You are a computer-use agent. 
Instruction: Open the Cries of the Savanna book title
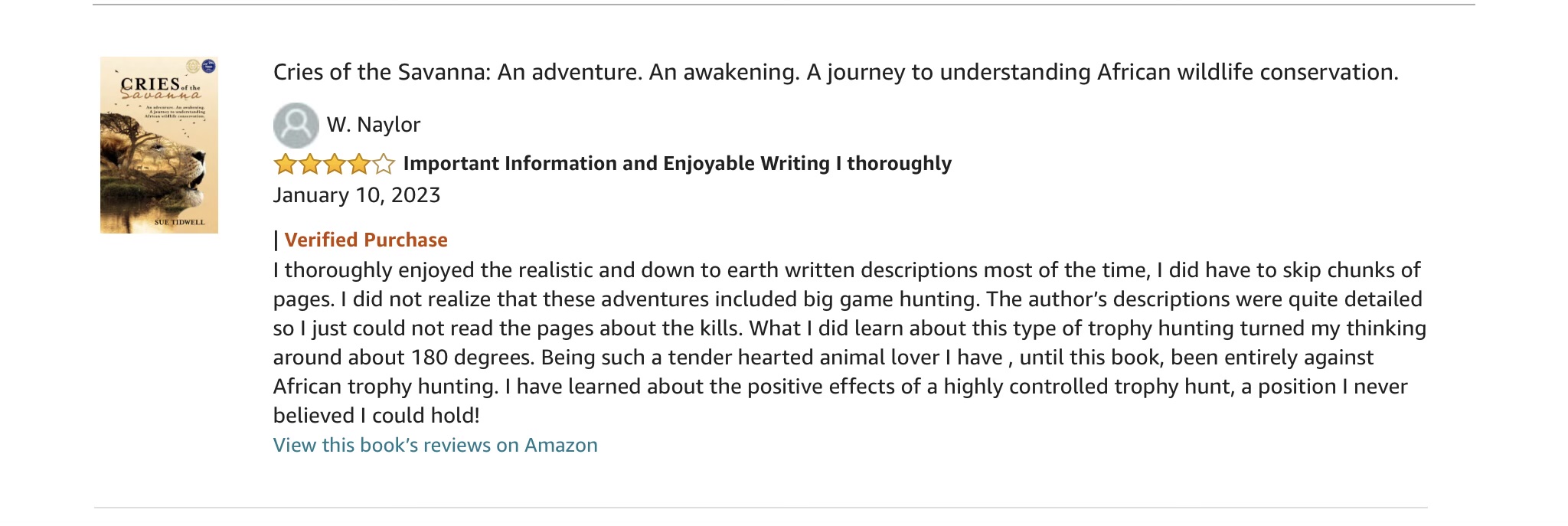tap(835, 72)
